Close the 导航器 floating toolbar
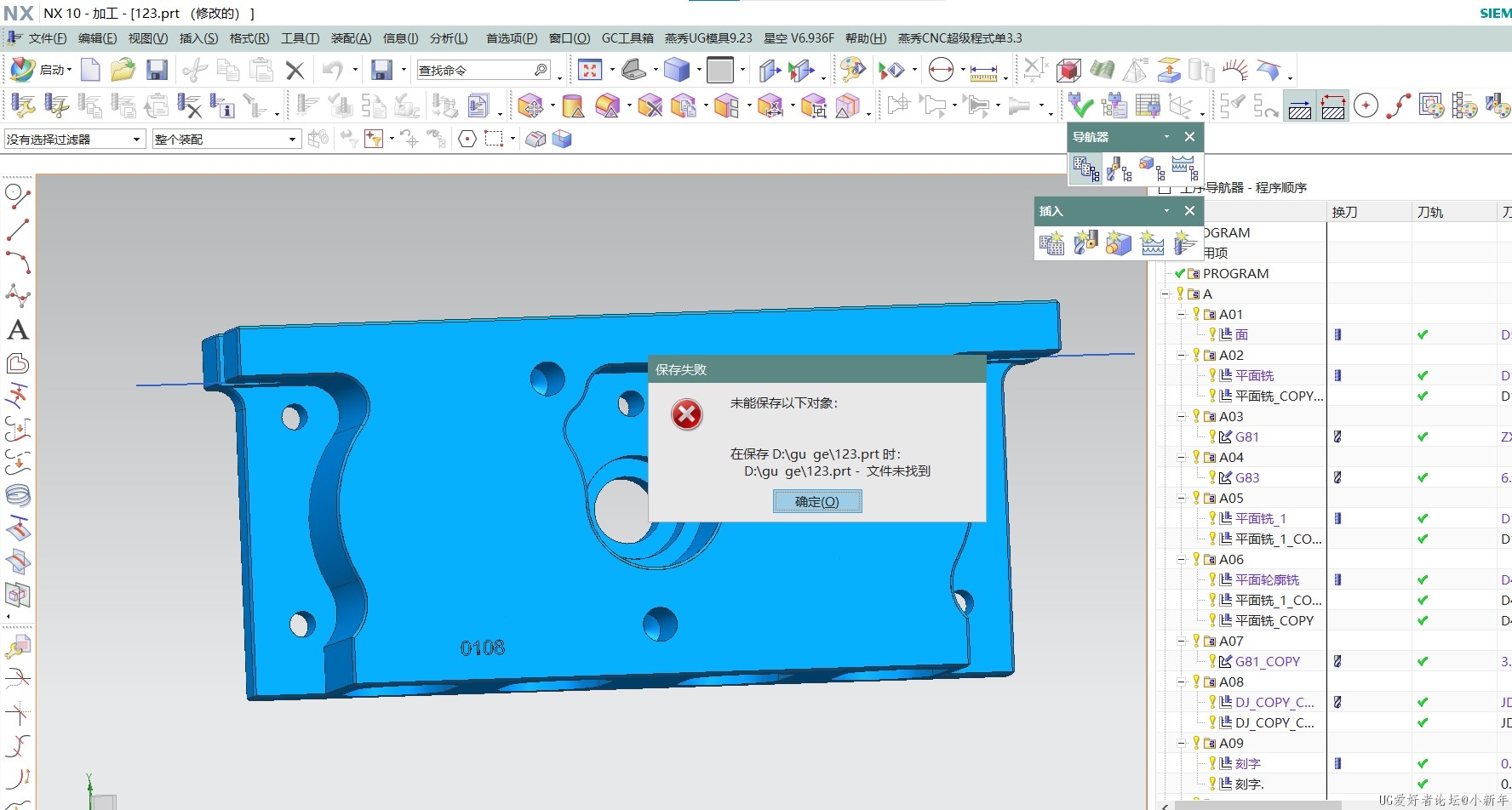Screen dimensions: 1512x810 (x=1189, y=137)
